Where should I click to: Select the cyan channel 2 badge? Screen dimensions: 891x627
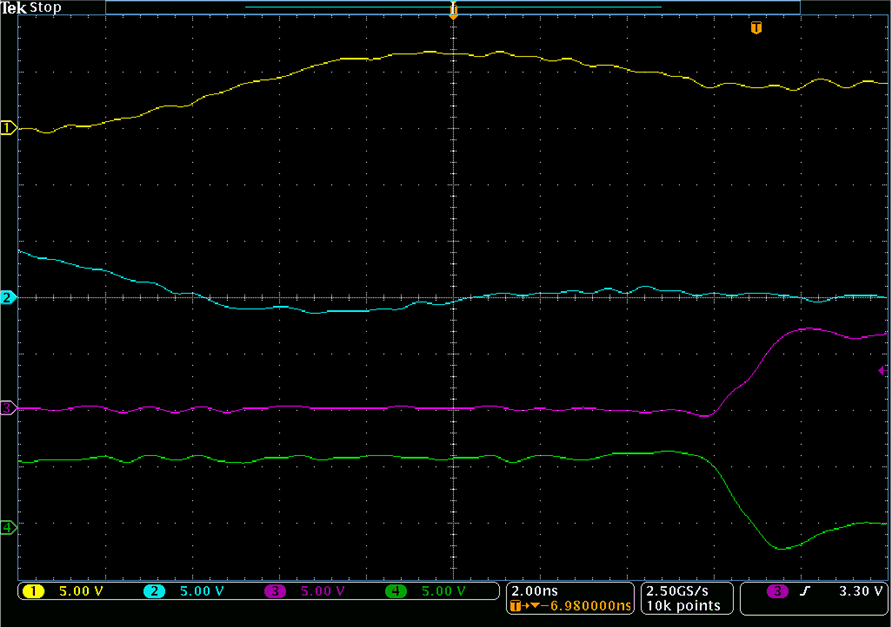point(155,591)
